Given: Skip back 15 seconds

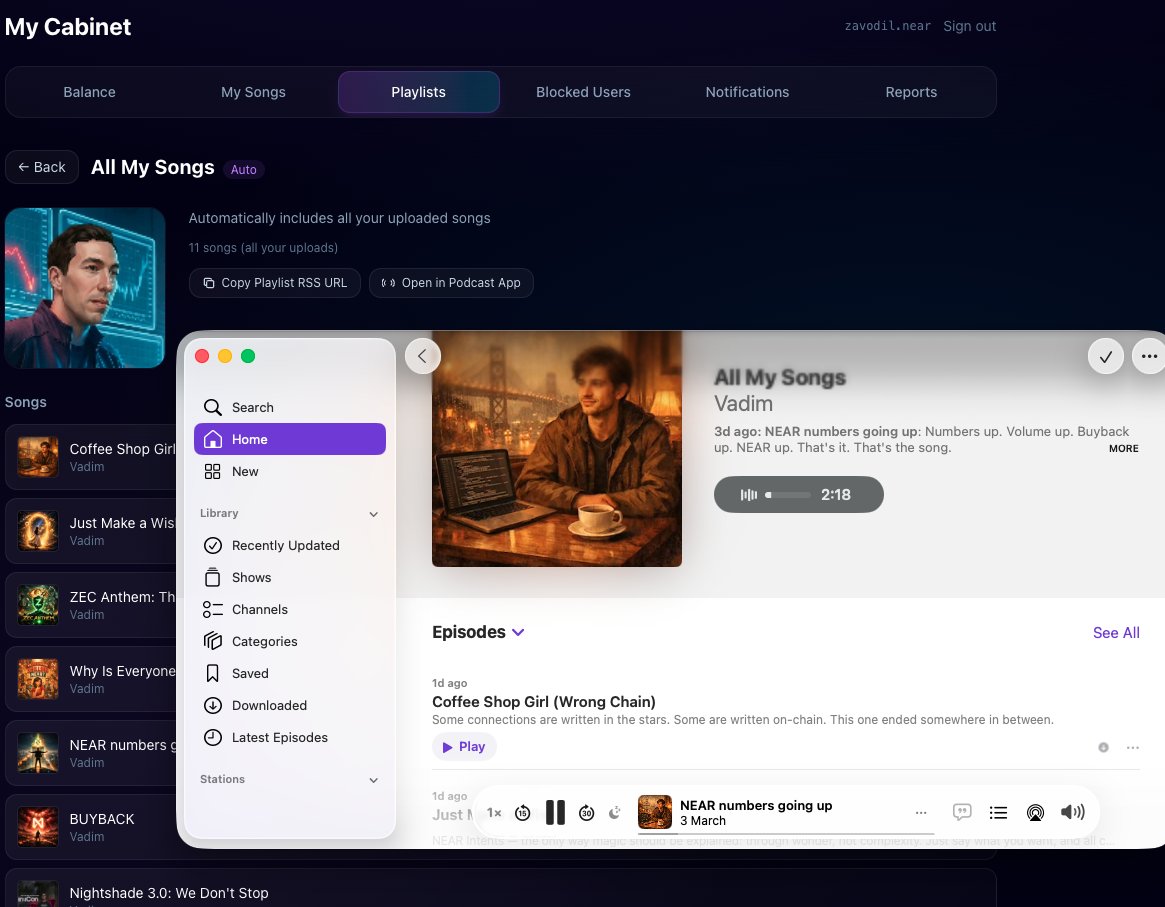Looking at the screenshot, I should [x=522, y=813].
